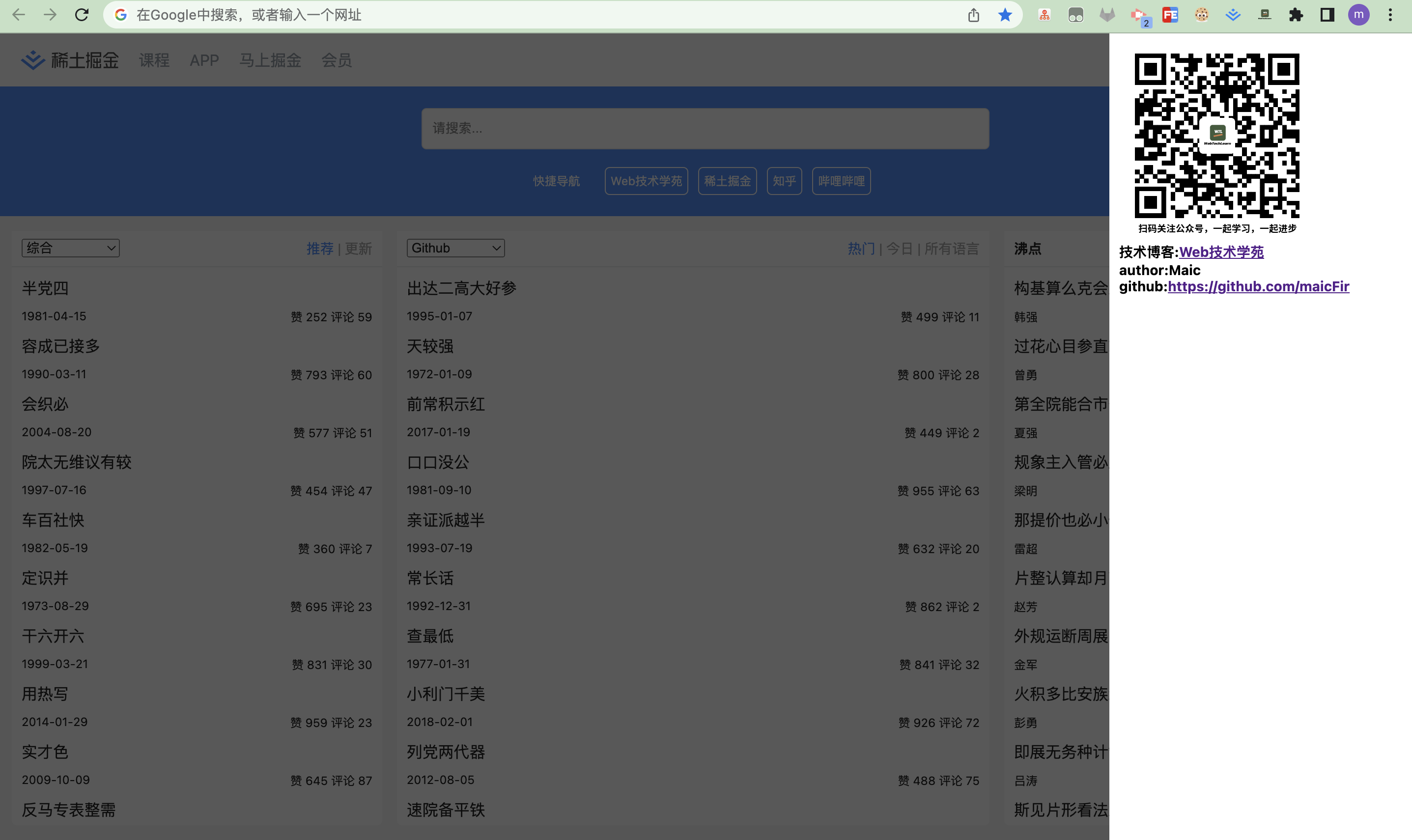Switch to the 更新 sort tab
The height and width of the screenshot is (840, 1412).
point(358,249)
